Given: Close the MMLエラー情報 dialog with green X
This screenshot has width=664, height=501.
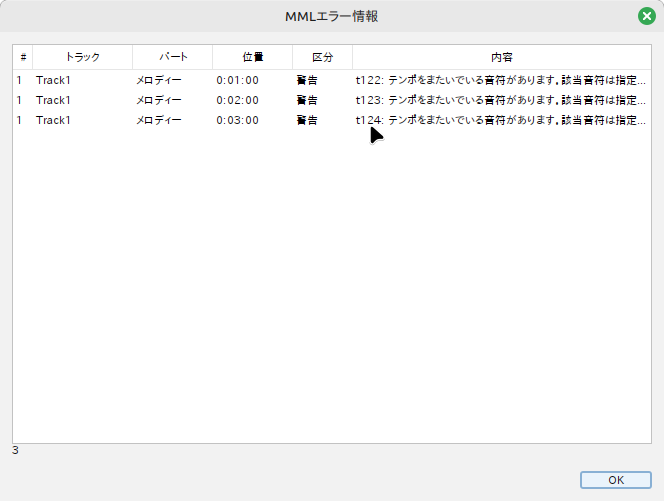Looking at the screenshot, I should (646, 16).
